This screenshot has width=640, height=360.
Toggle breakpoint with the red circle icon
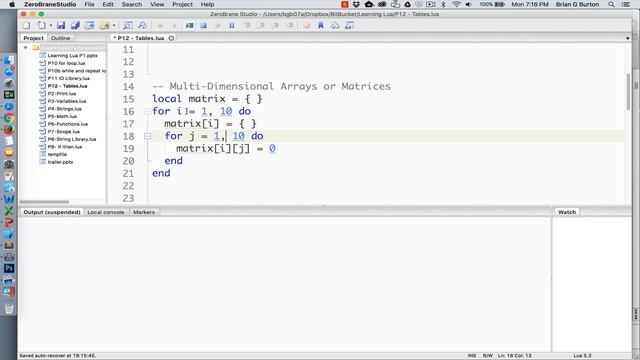click(x=307, y=26)
